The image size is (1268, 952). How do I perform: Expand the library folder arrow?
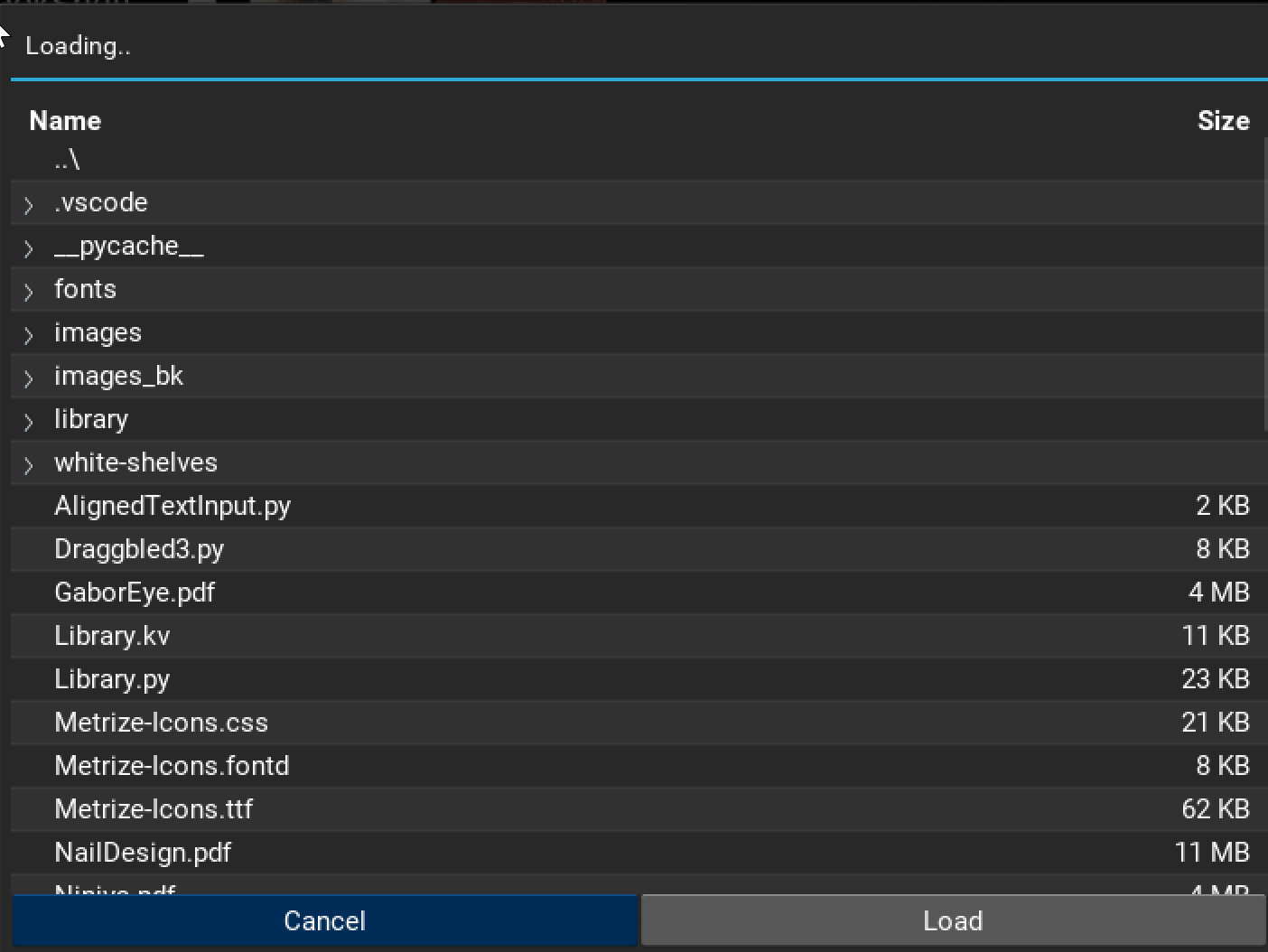pos(28,422)
